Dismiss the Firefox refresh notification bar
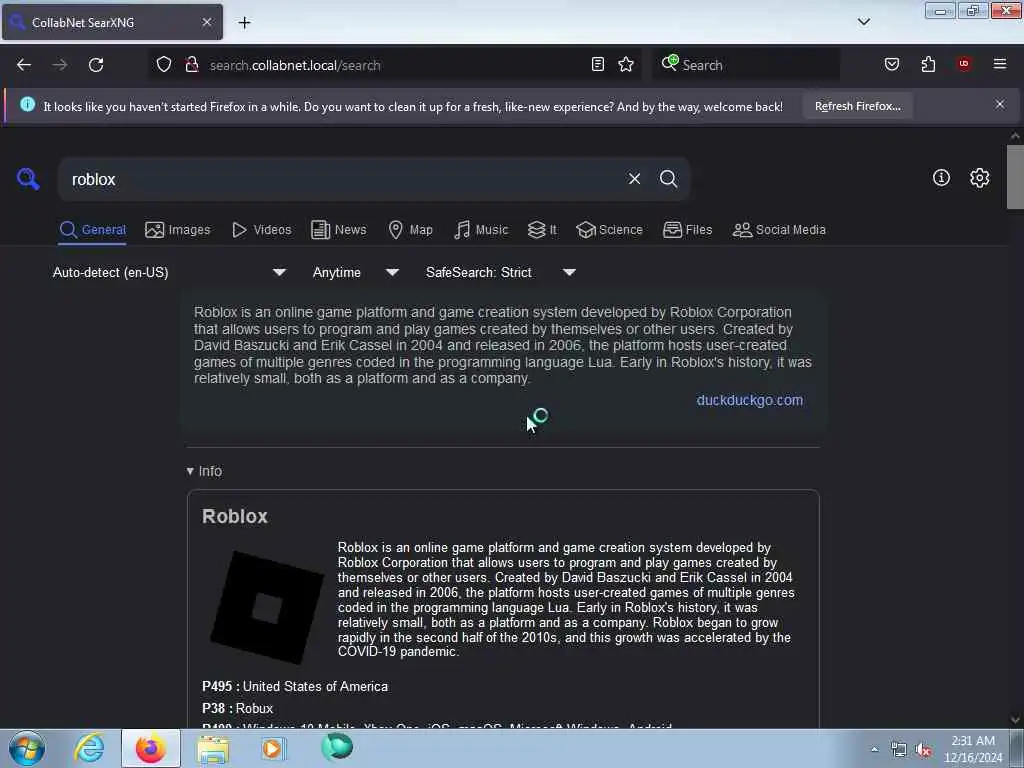Screen dimensions: 1024x768 click(x=1000, y=104)
